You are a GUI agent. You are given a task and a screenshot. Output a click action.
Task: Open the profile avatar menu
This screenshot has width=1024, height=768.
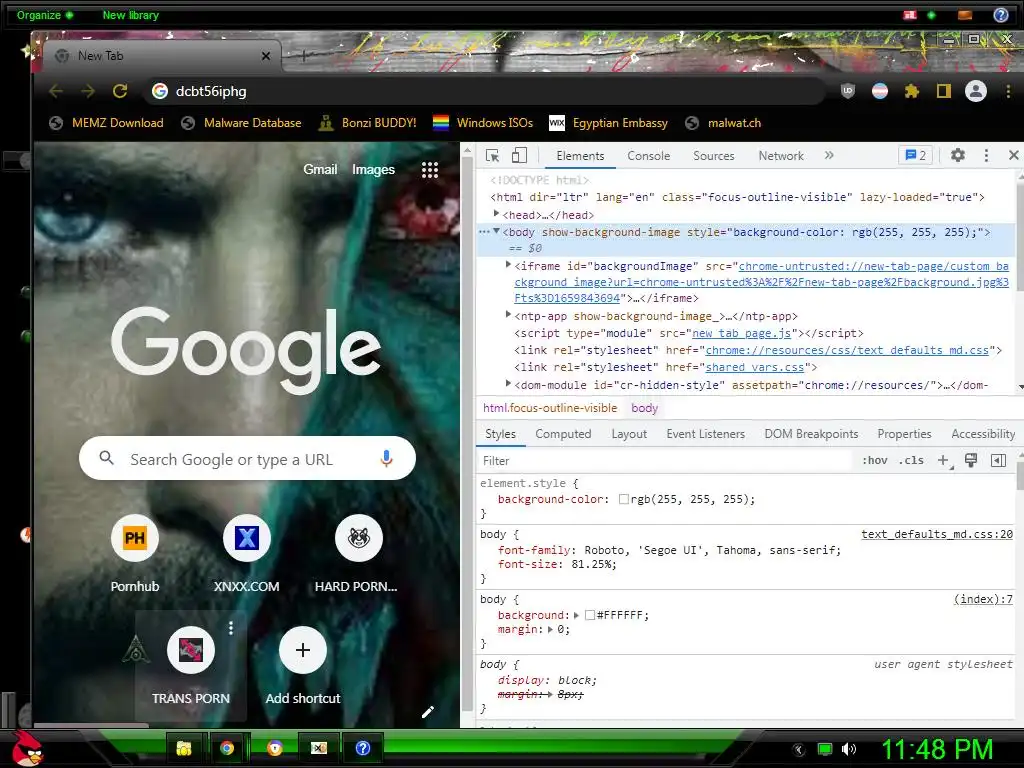click(976, 91)
